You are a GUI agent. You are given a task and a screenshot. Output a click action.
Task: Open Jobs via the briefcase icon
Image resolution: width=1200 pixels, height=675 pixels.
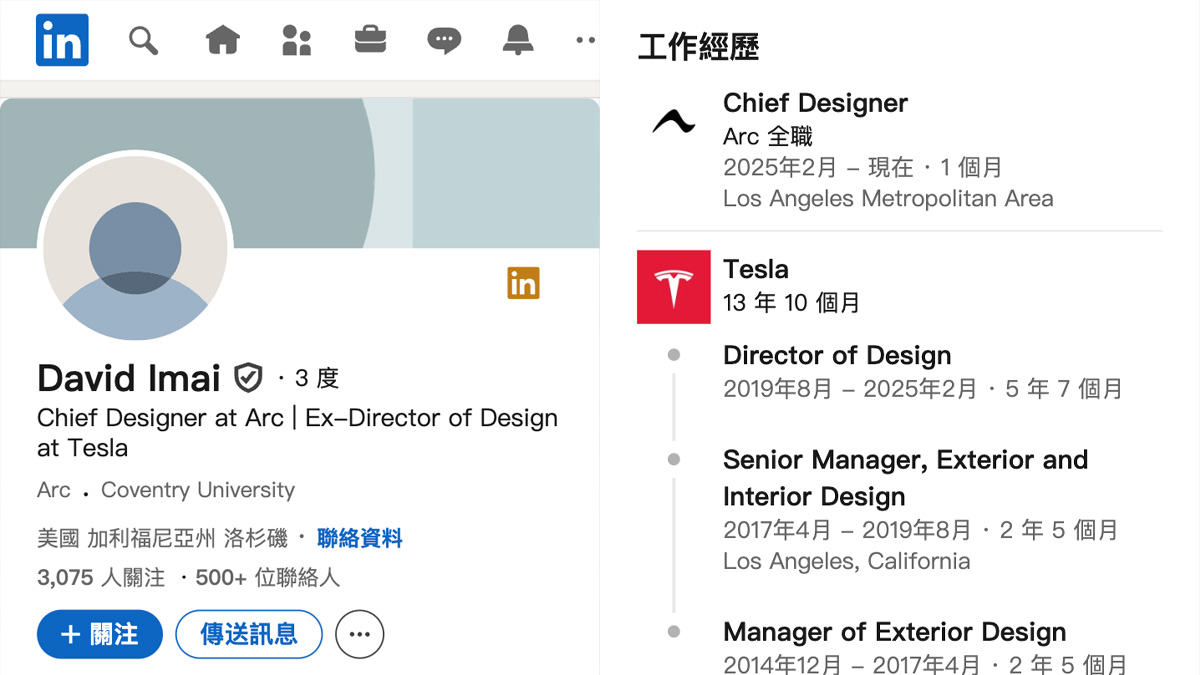[x=371, y=40]
